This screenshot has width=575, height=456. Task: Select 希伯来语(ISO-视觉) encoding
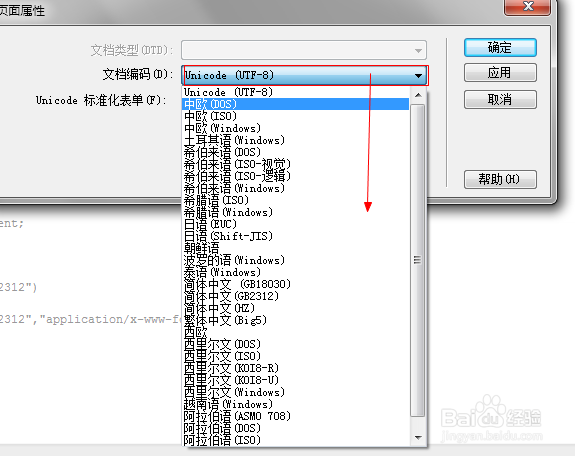pyautogui.click(x=296, y=164)
